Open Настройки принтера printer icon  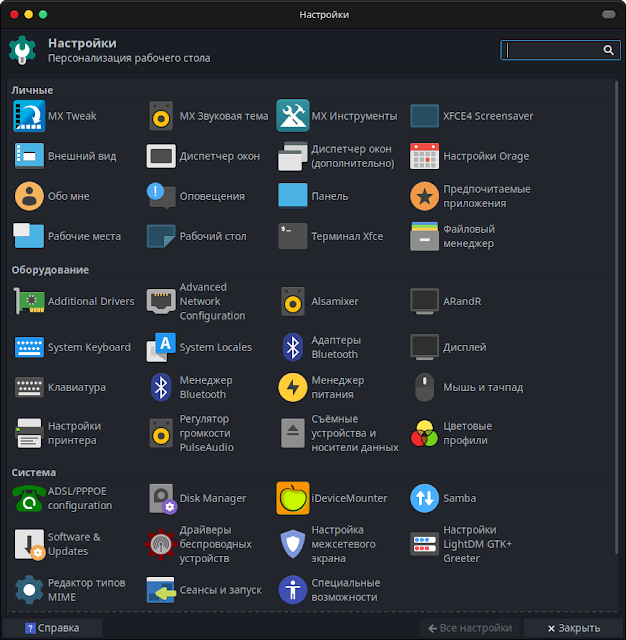(x=29, y=433)
